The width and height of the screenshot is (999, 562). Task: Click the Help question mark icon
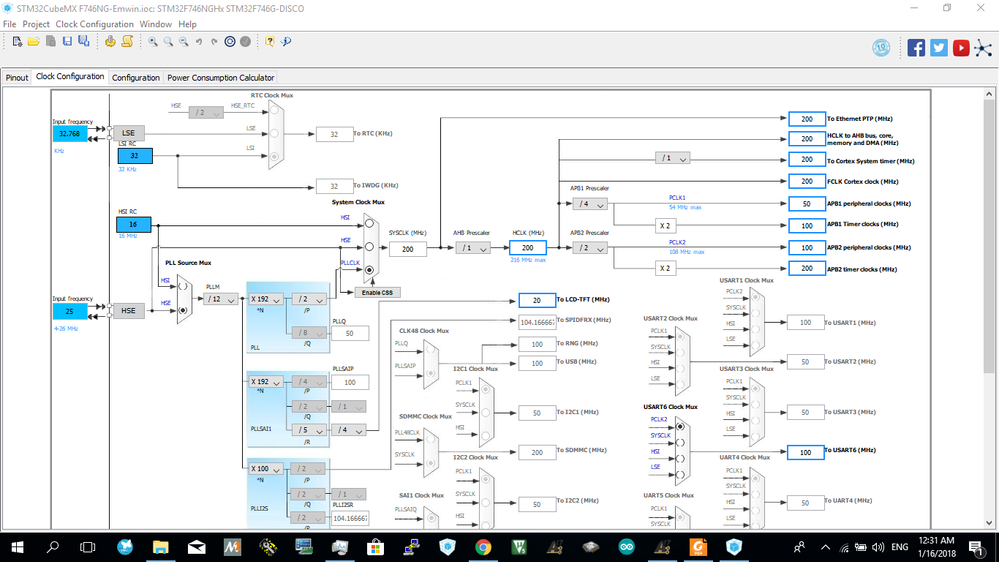(x=270, y=41)
